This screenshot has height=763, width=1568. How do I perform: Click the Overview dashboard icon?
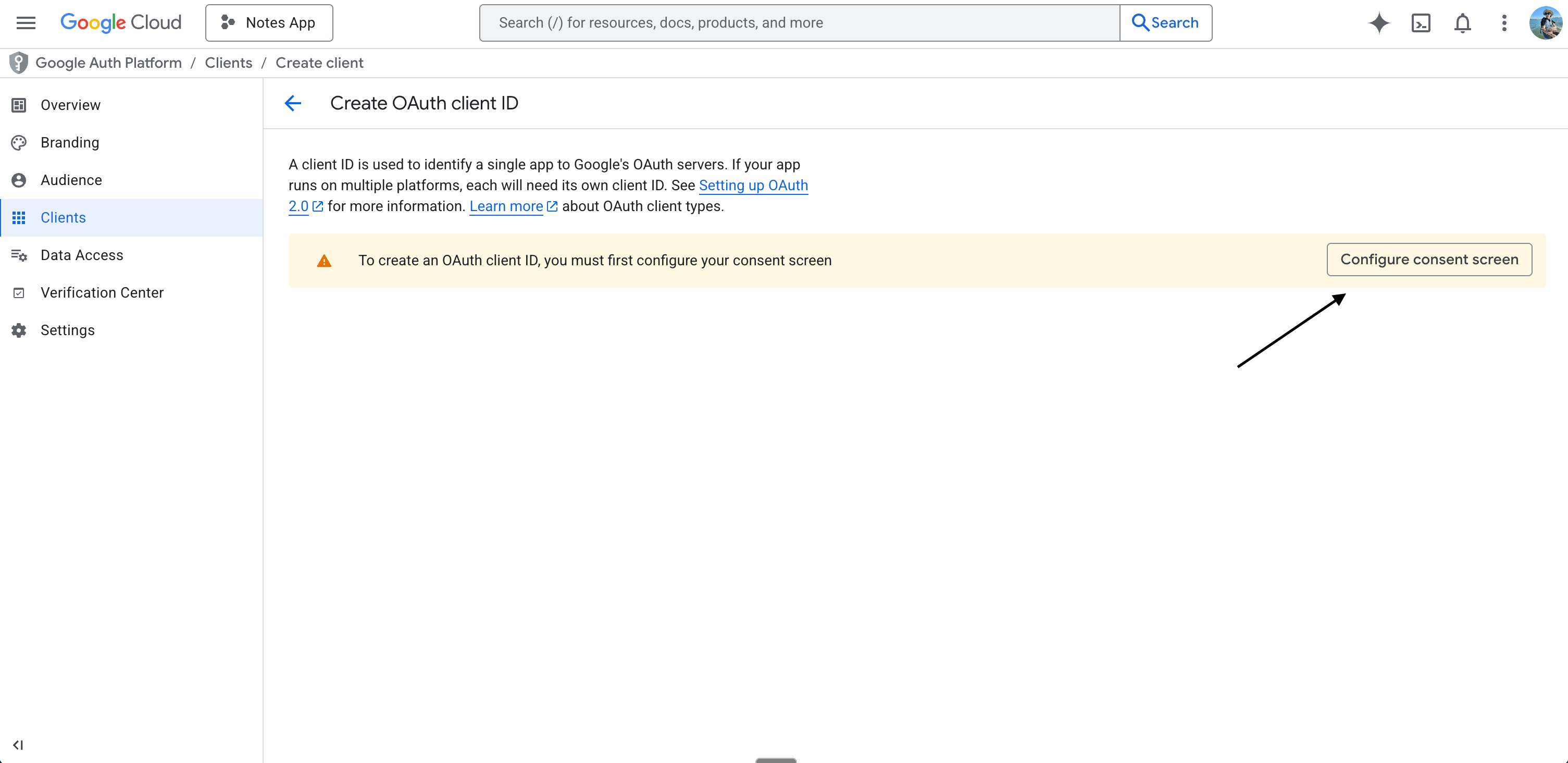pyautogui.click(x=19, y=105)
